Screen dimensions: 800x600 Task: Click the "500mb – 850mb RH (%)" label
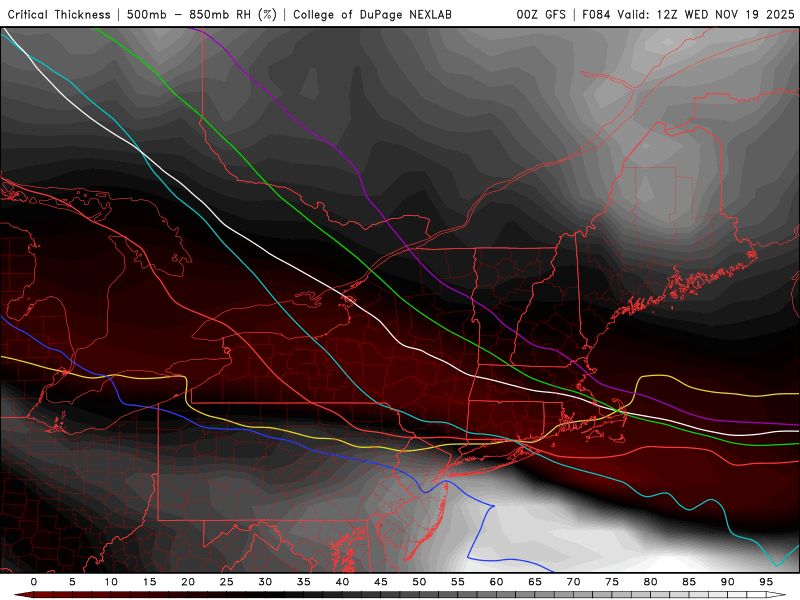coord(202,14)
